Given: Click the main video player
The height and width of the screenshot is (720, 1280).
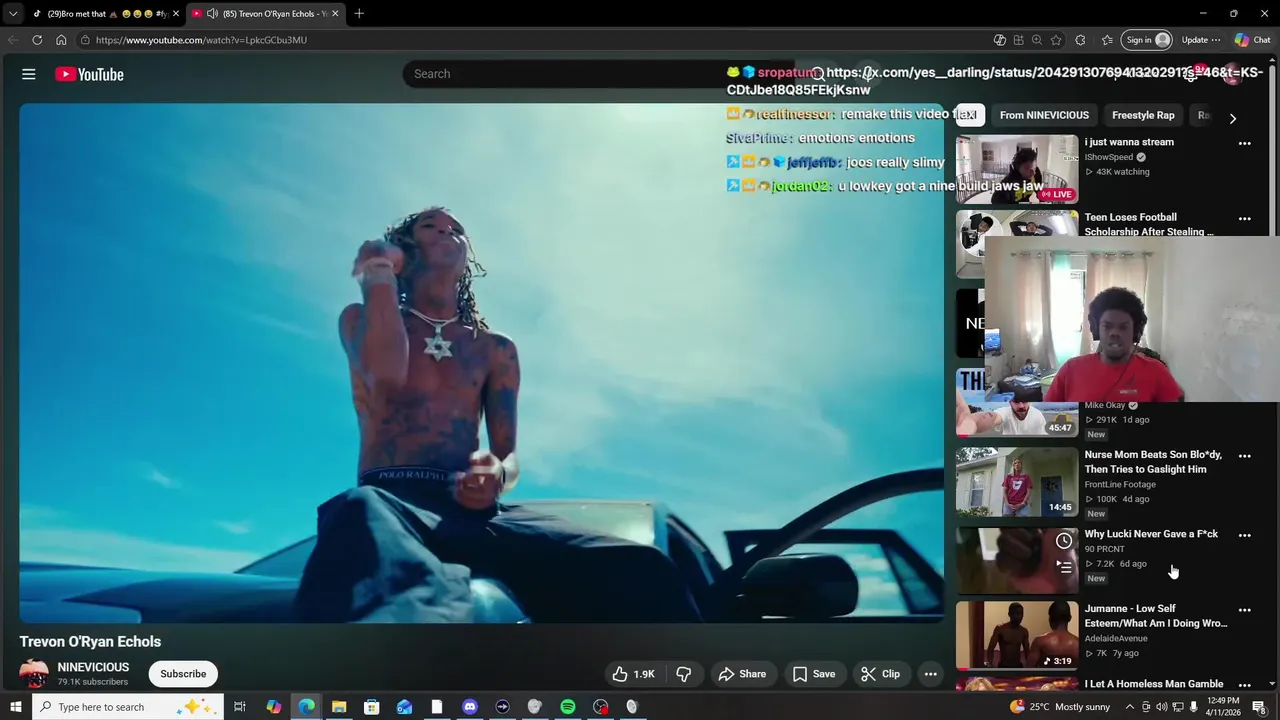Looking at the screenshot, I should 481,363.
